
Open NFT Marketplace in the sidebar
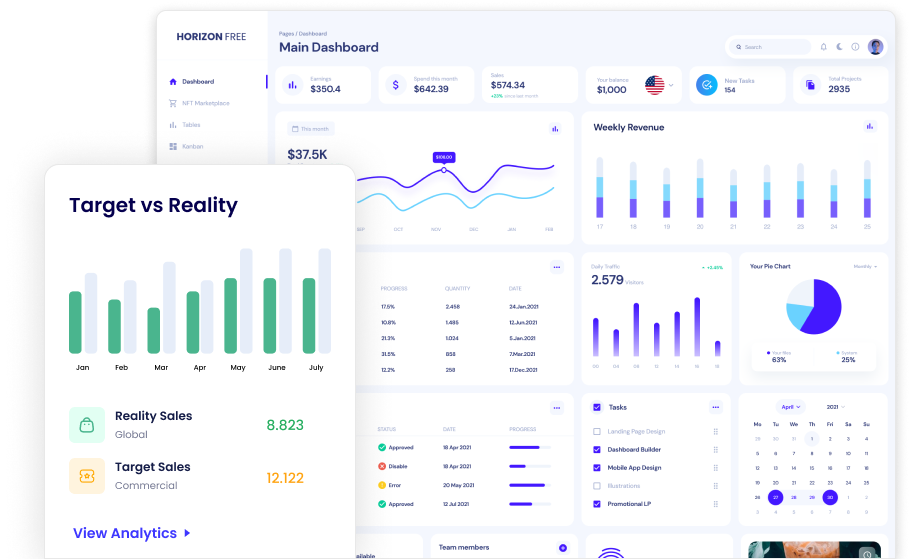199,103
